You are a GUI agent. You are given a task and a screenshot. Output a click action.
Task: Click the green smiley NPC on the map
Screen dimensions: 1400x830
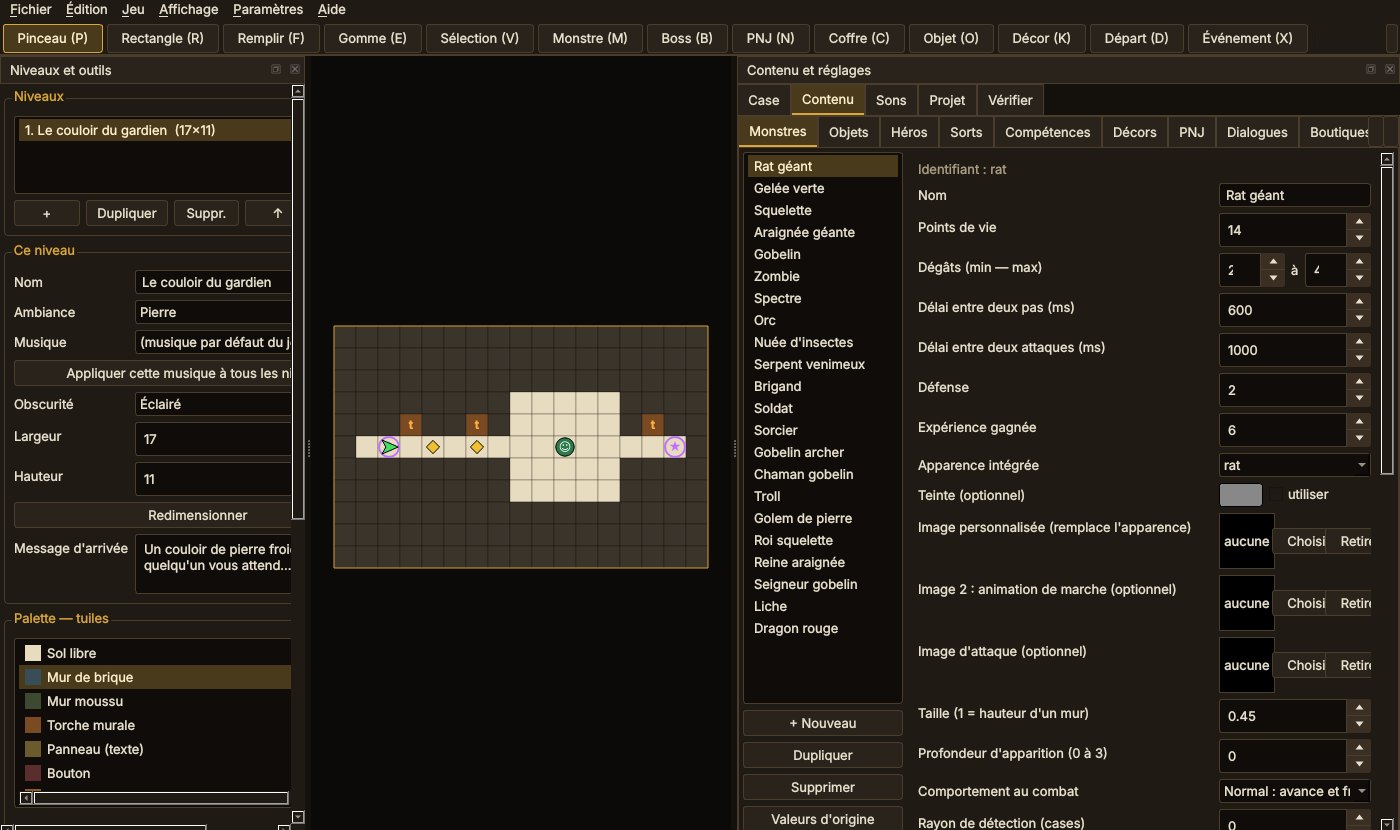pyautogui.click(x=565, y=447)
